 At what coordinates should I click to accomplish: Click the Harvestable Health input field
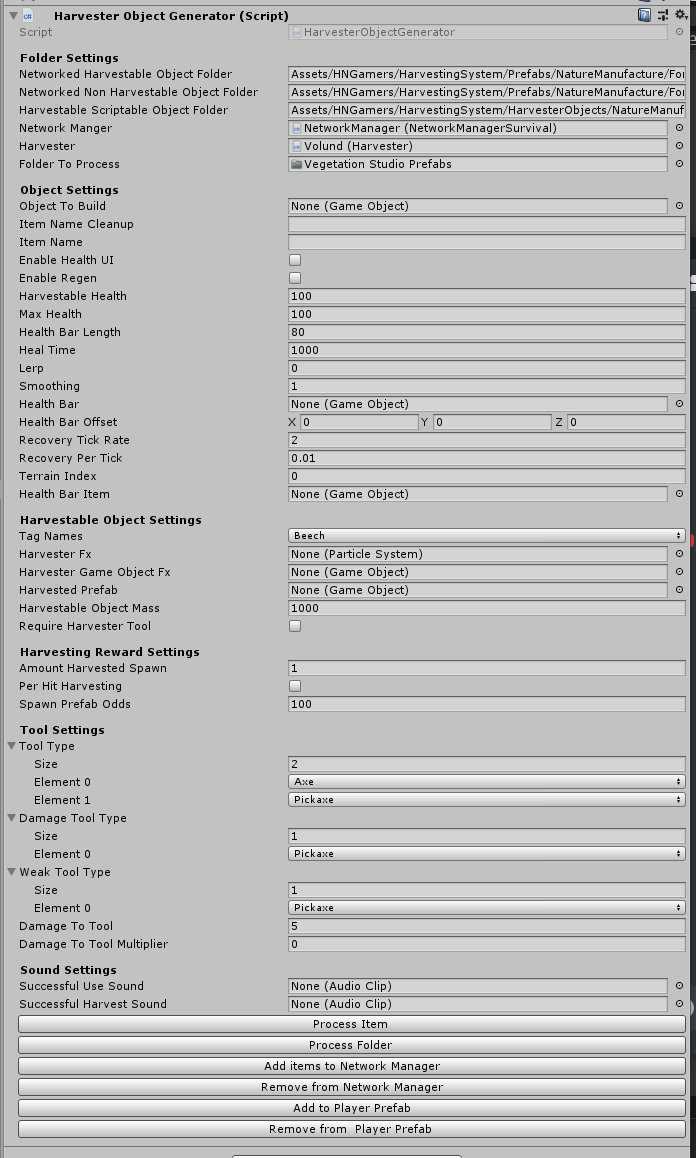tap(486, 296)
